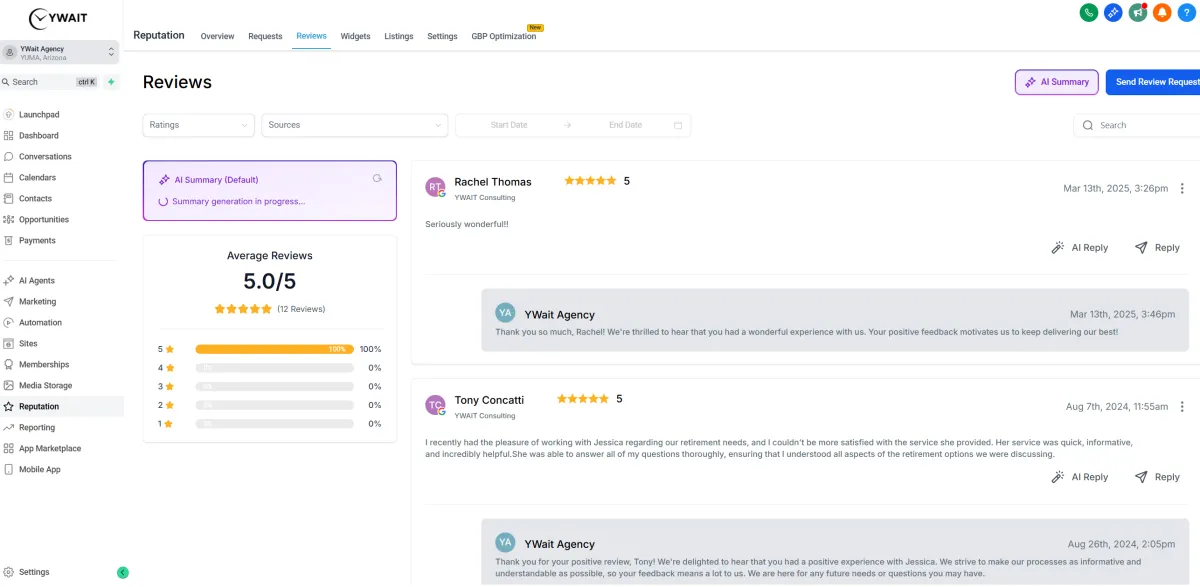The width and height of the screenshot is (1200, 587).
Task: Click the AI Summary button
Action: (x=1057, y=82)
